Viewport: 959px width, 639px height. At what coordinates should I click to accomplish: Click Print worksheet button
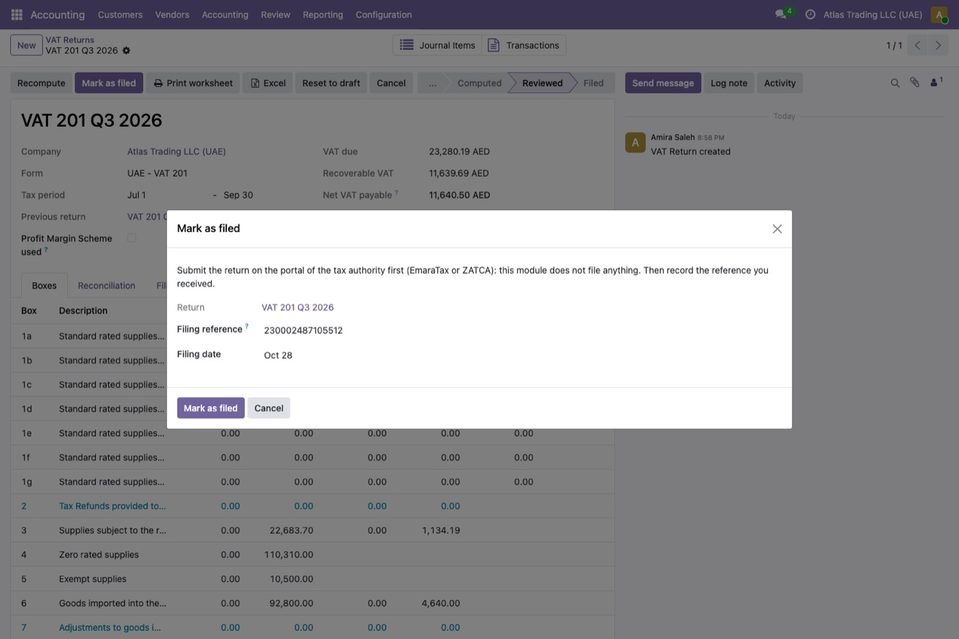(193, 83)
